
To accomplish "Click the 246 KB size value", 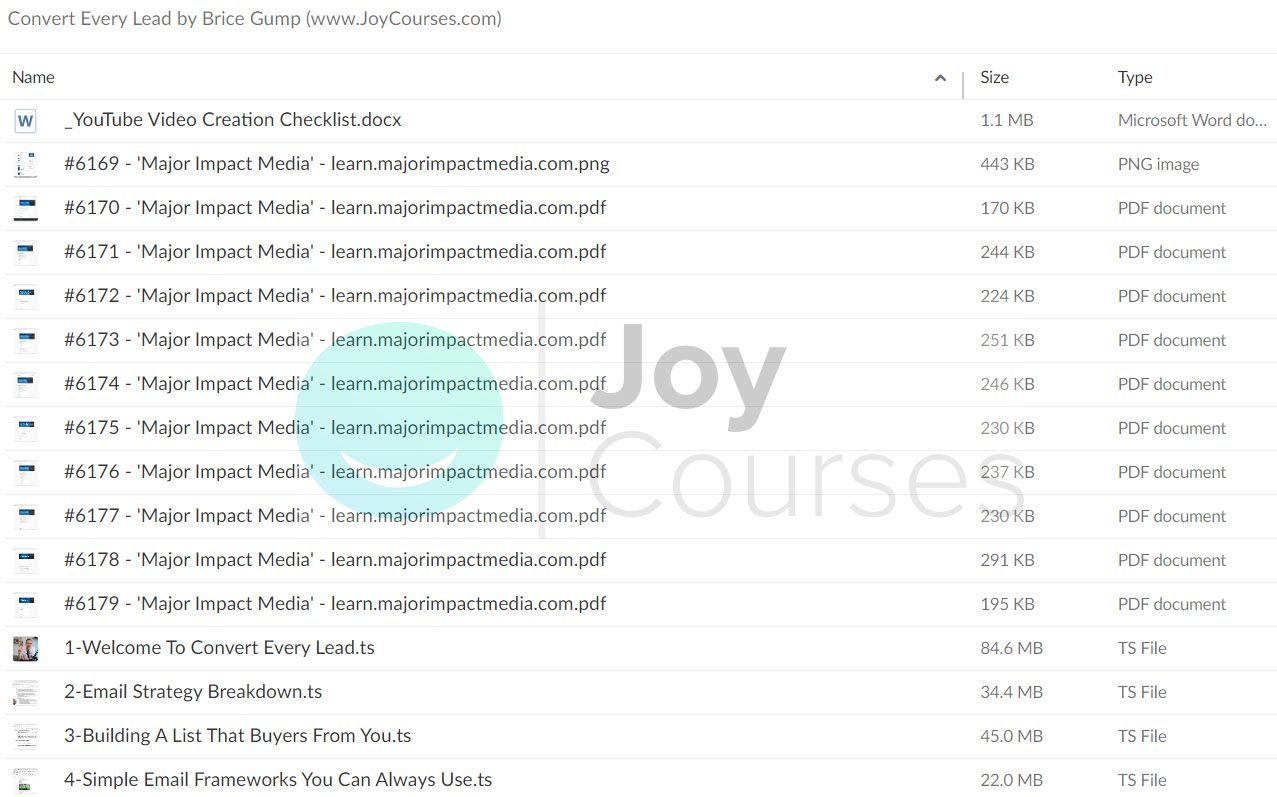I will tap(1008, 384).
